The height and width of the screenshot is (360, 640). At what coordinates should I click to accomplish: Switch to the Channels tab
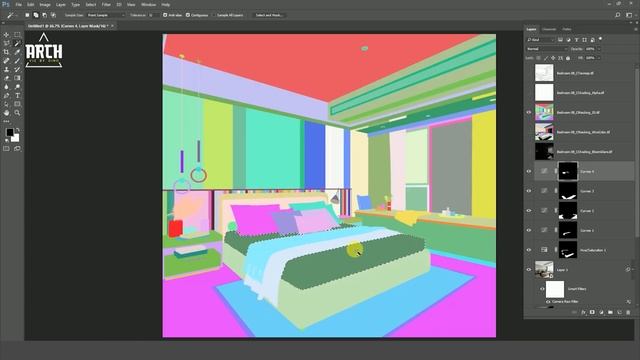[x=549, y=29]
